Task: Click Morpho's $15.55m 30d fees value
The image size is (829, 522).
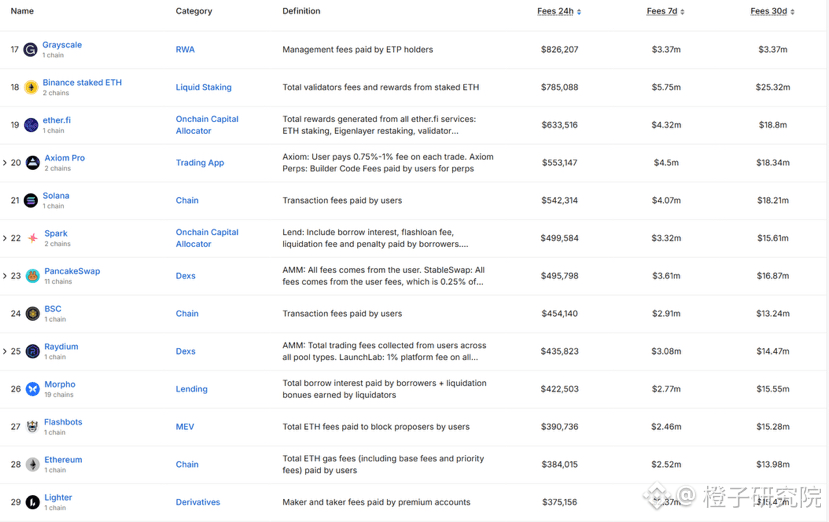Action: pyautogui.click(x=772, y=389)
